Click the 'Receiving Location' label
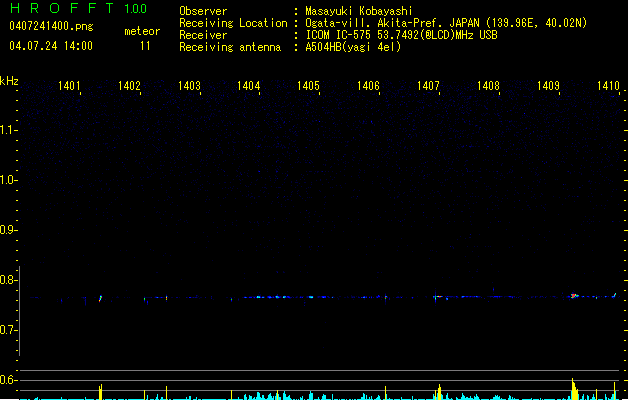The image size is (629, 400). pyautogui.click(x=233, y=23)
